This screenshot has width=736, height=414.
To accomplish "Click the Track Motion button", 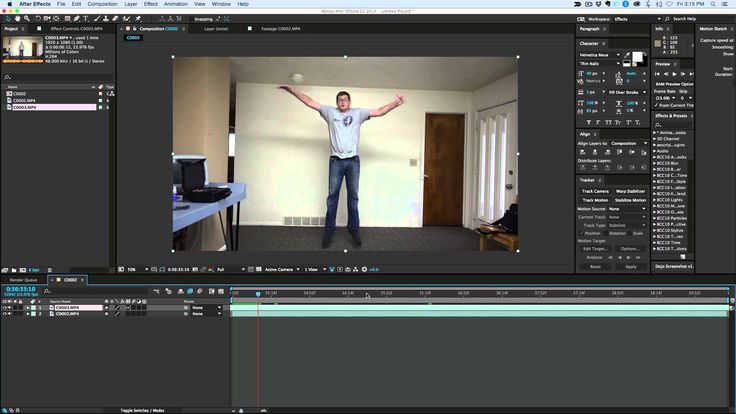I will tap(594, 200).
